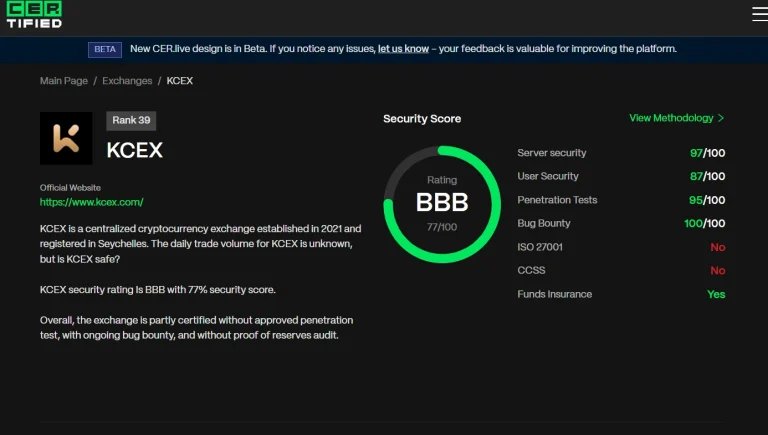This screenshot has height=435, width=768.
Task: Click the Rank 39 badge
Action: 131,121
